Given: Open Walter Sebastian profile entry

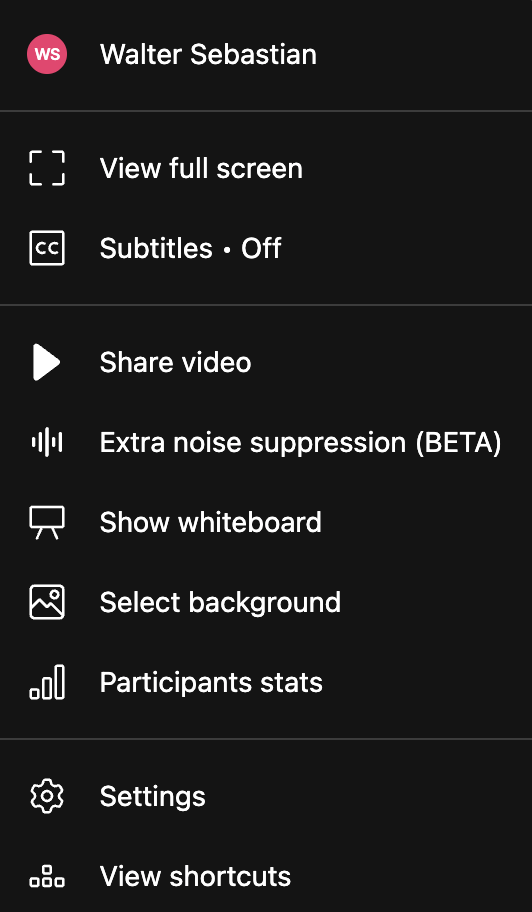Looking at the screenshot, I should [x=266, y=55].
